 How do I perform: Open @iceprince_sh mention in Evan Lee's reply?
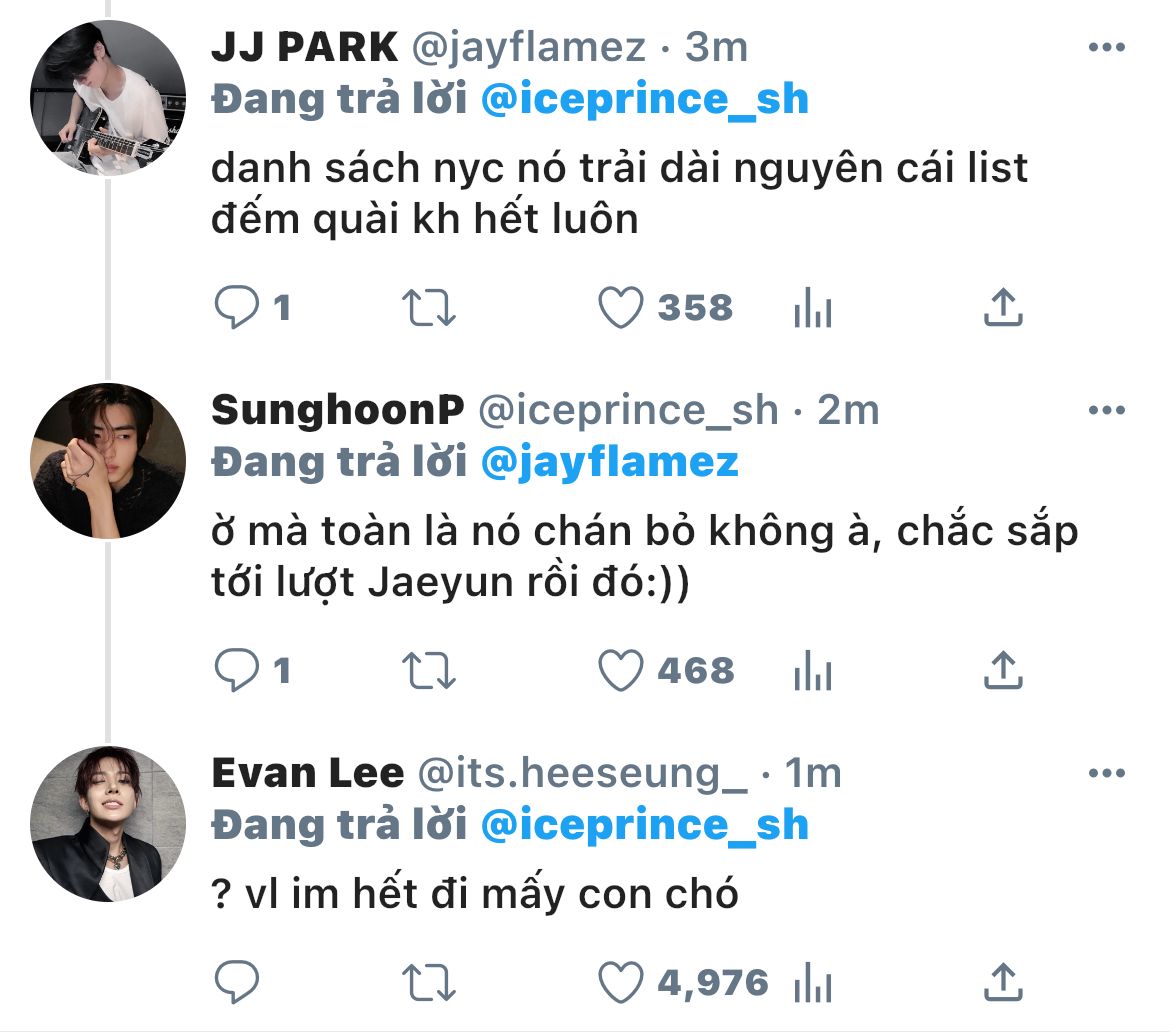click(644, 825)
